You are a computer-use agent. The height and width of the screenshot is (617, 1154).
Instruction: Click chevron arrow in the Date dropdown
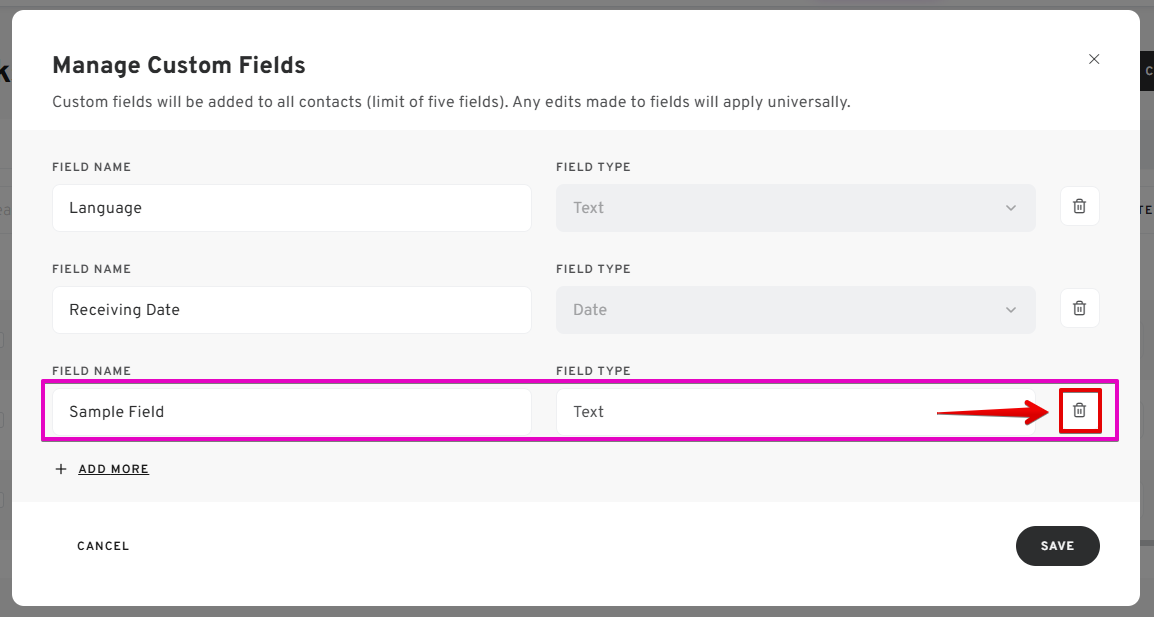tap(1010, 310)
